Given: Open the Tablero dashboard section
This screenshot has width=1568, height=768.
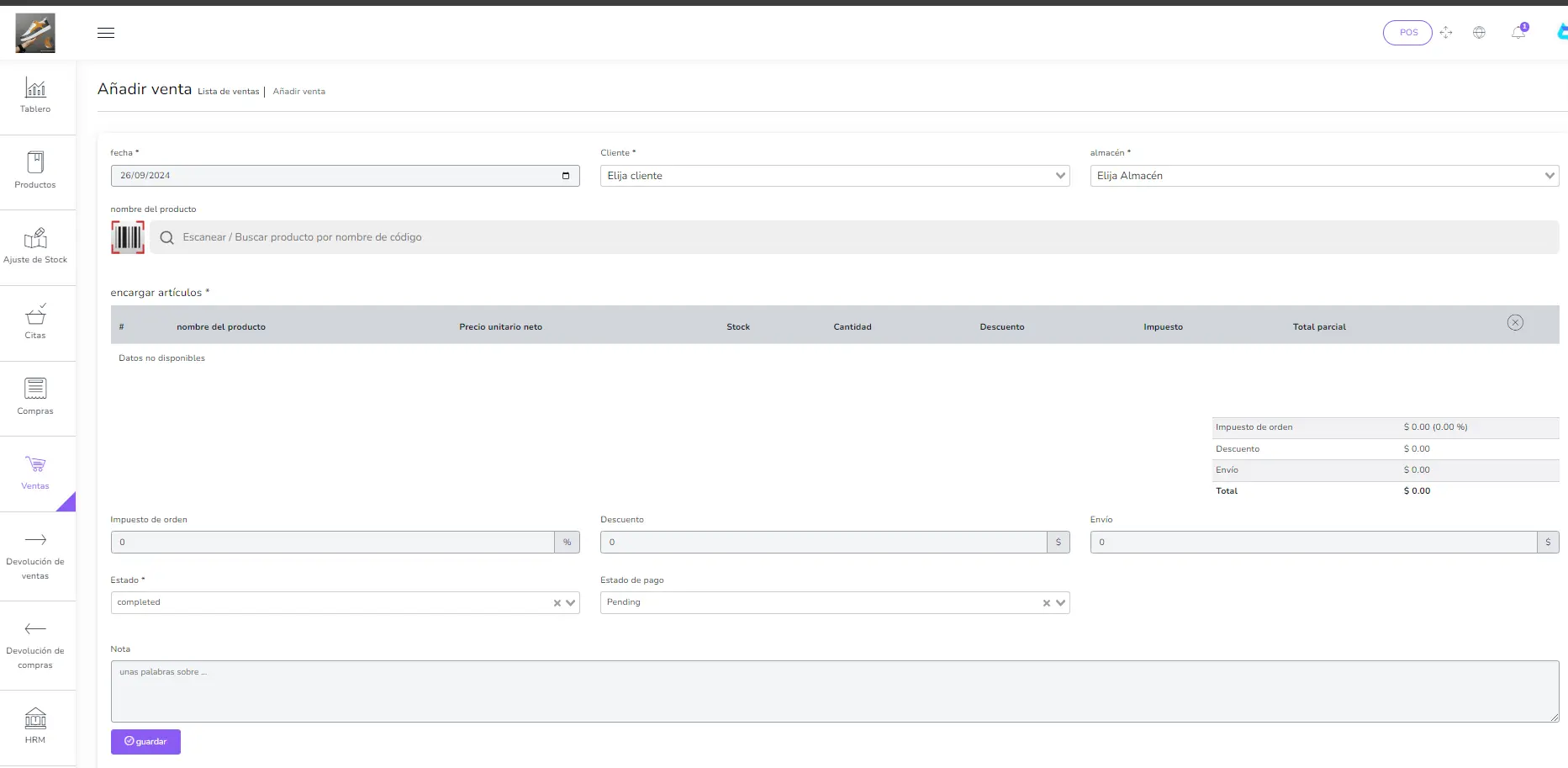Looking at the screenshot, I should tap(35, 96).
